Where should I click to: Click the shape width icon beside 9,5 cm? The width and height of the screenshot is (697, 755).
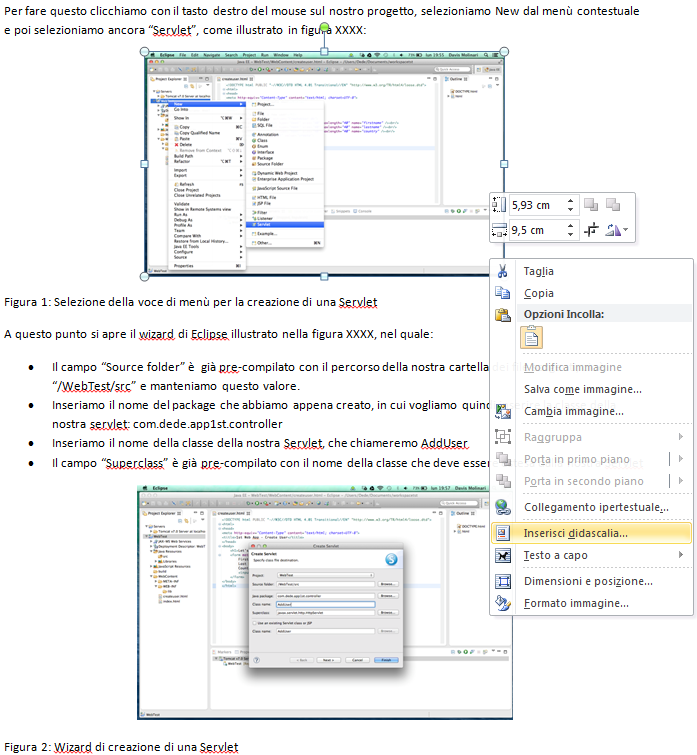pyautogui.click(x=499, y=230)
